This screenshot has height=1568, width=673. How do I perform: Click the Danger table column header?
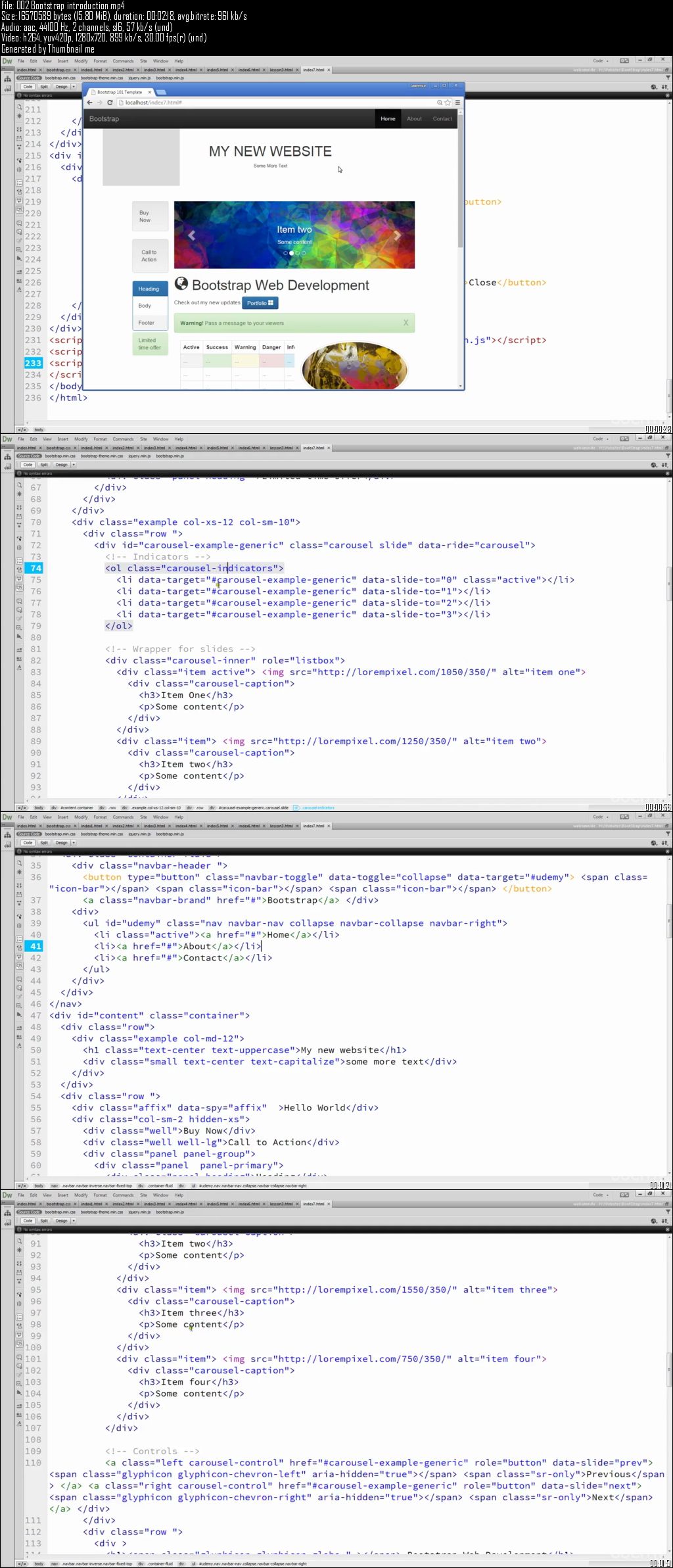(271, 347)
